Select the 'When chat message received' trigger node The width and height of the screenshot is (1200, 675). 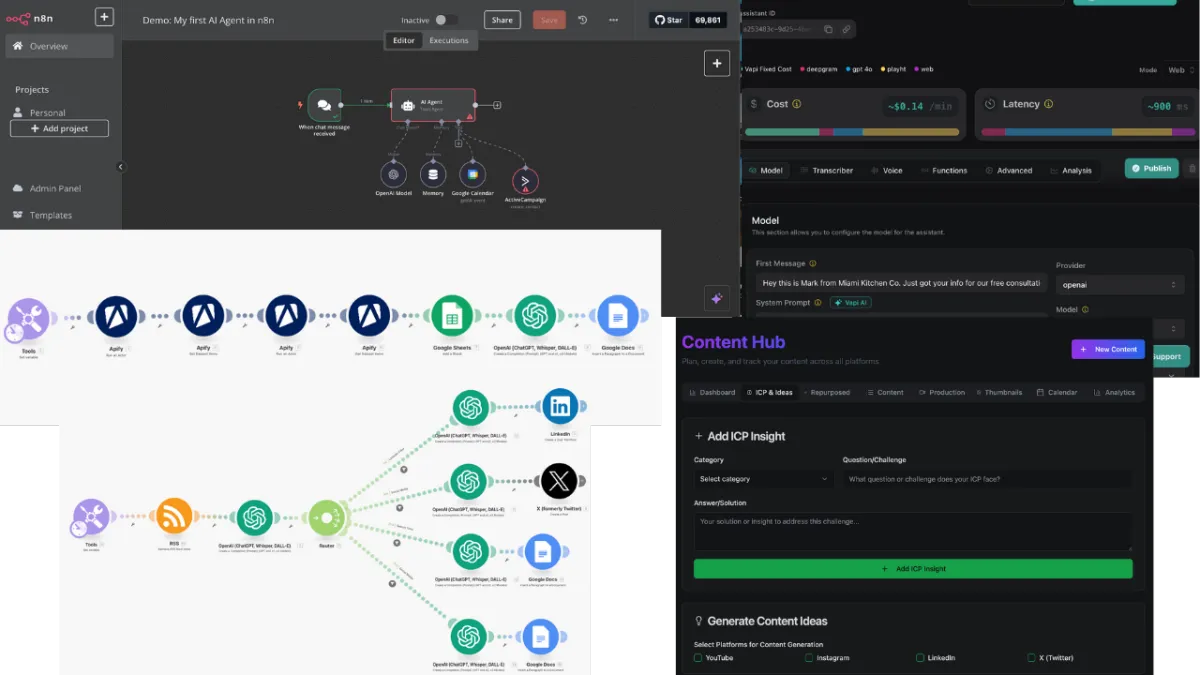pos(323,105)
